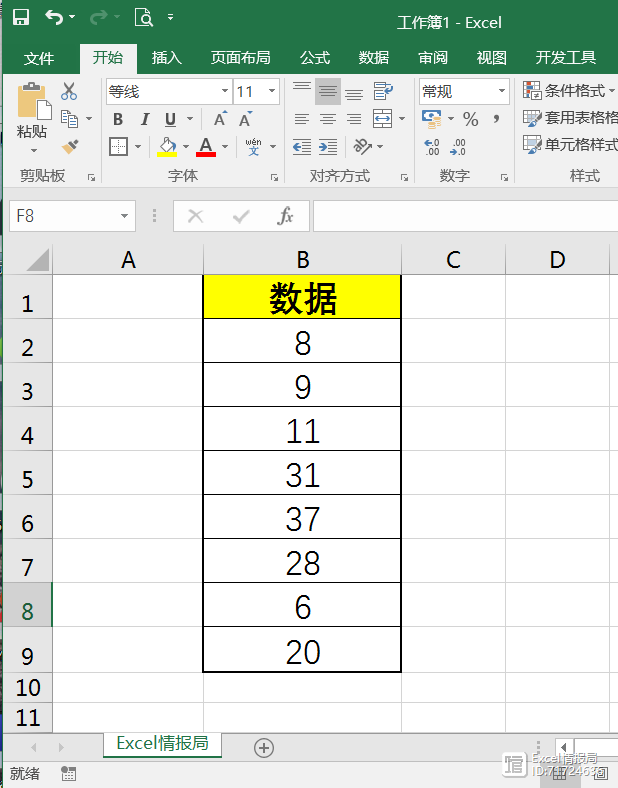The image size is (618, 788).
Task: Expand the Name Box dropdown arrow
Action: click(x=124, y=216)
